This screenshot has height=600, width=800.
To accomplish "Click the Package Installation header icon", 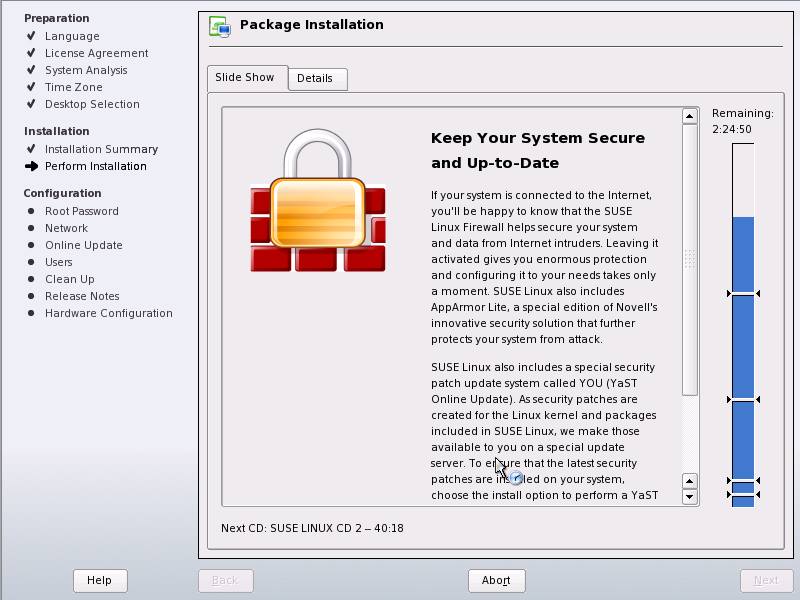I will [220, 26].
